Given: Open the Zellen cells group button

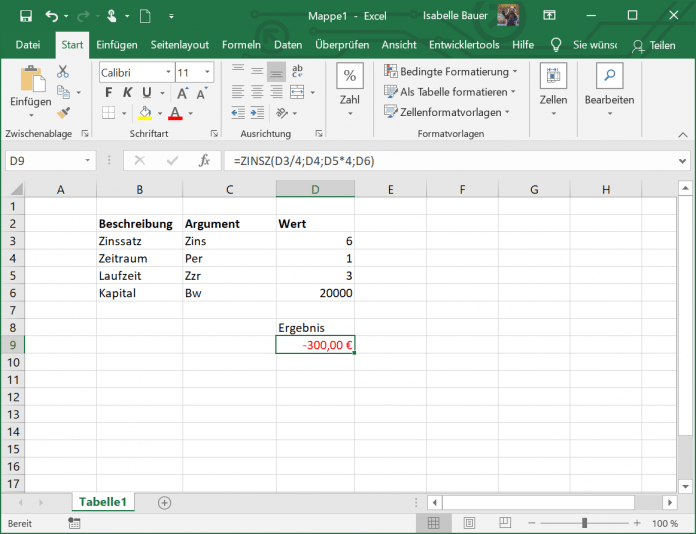Looking at the screenshot, I should tap(553, 76).
